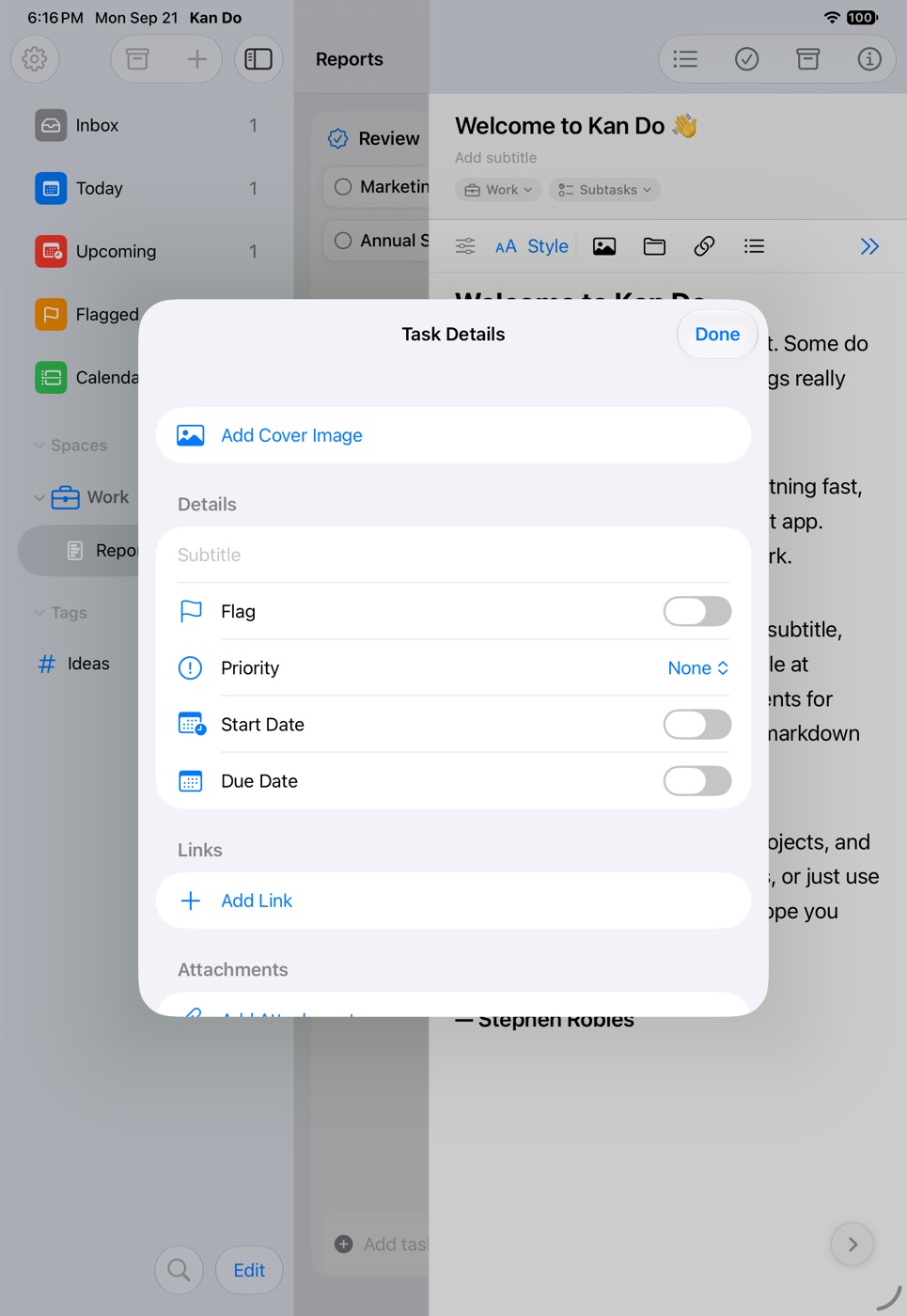
Task: Click Add Link
Action: (x=453, y=901)
